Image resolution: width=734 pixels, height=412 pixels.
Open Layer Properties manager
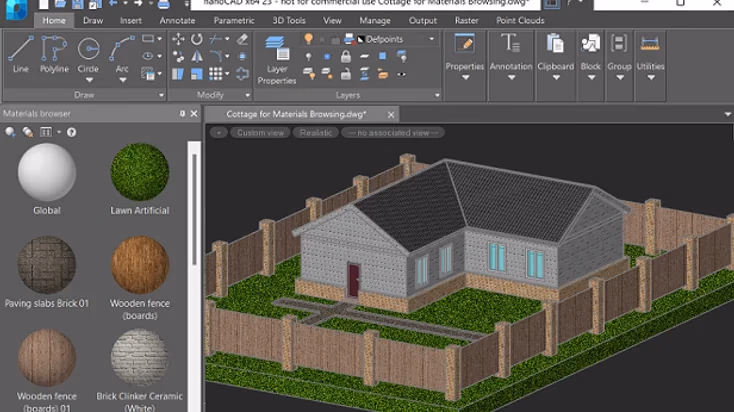[x=277, y=60]
